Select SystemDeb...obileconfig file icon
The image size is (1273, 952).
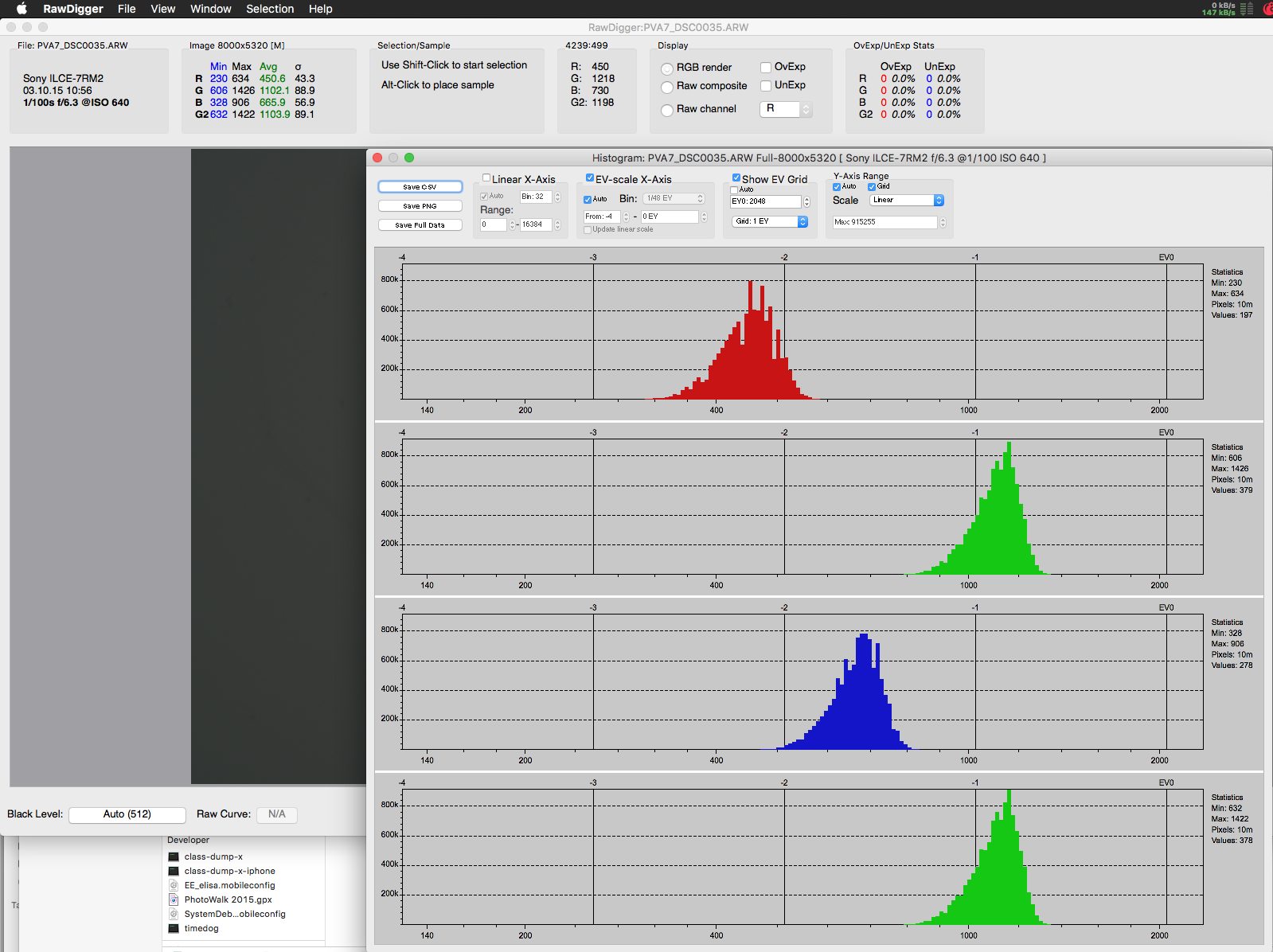click(174, 914)
